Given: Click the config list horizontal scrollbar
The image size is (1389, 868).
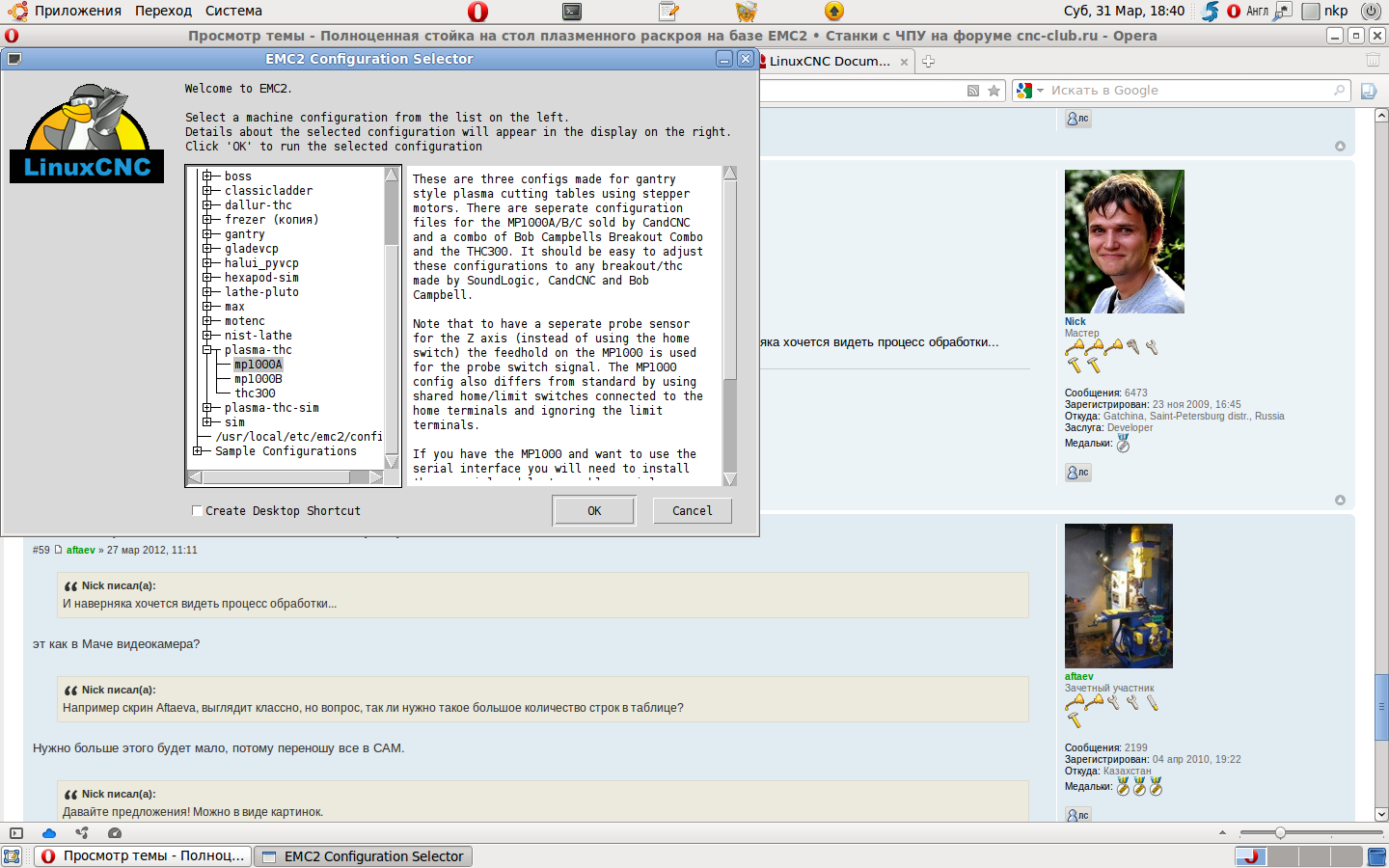Looking at the screenshot, I should 285,477.
